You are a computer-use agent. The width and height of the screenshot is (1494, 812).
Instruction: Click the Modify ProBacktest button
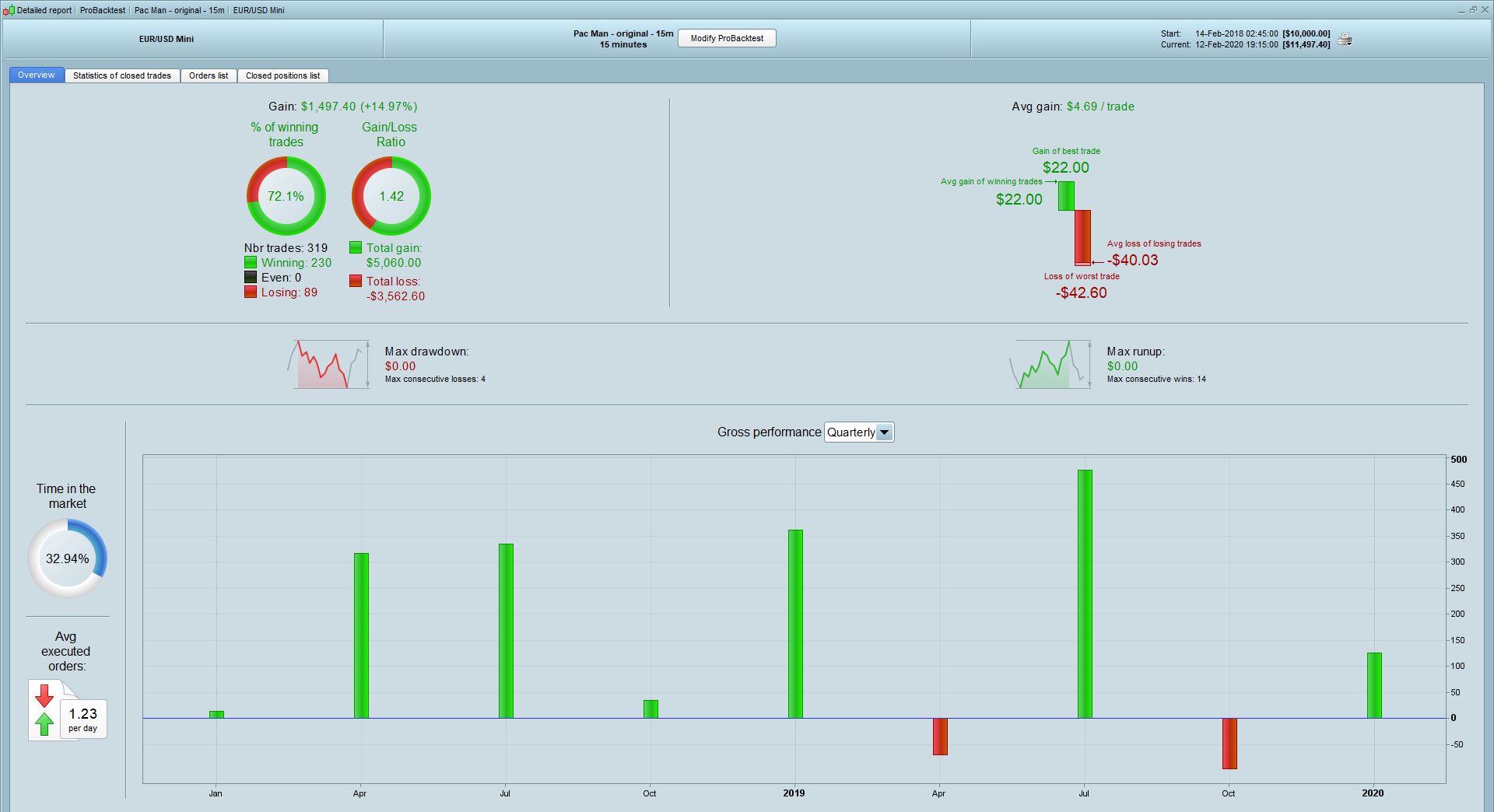[727, 38]
